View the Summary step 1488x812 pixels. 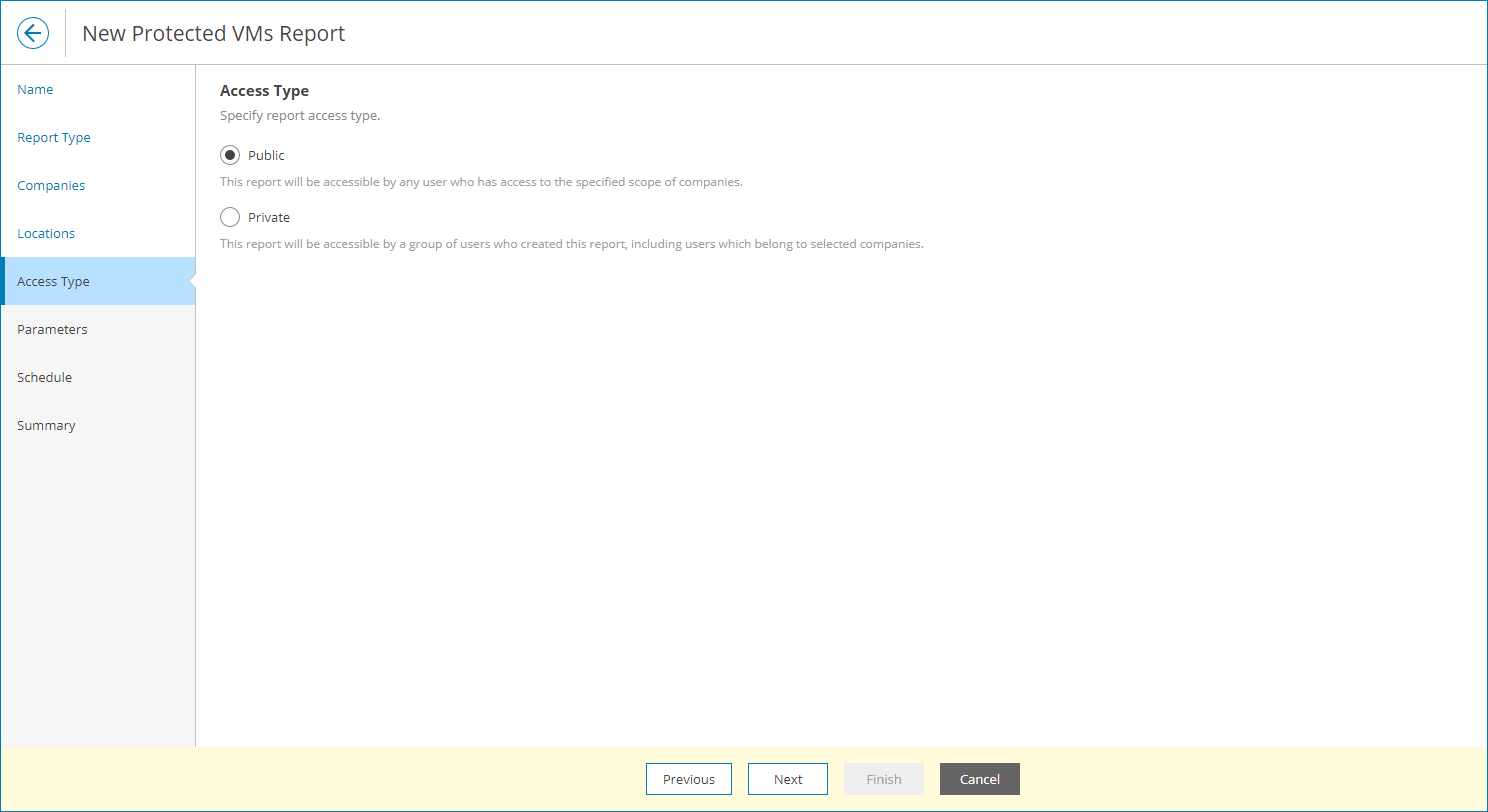click(46, 425)
